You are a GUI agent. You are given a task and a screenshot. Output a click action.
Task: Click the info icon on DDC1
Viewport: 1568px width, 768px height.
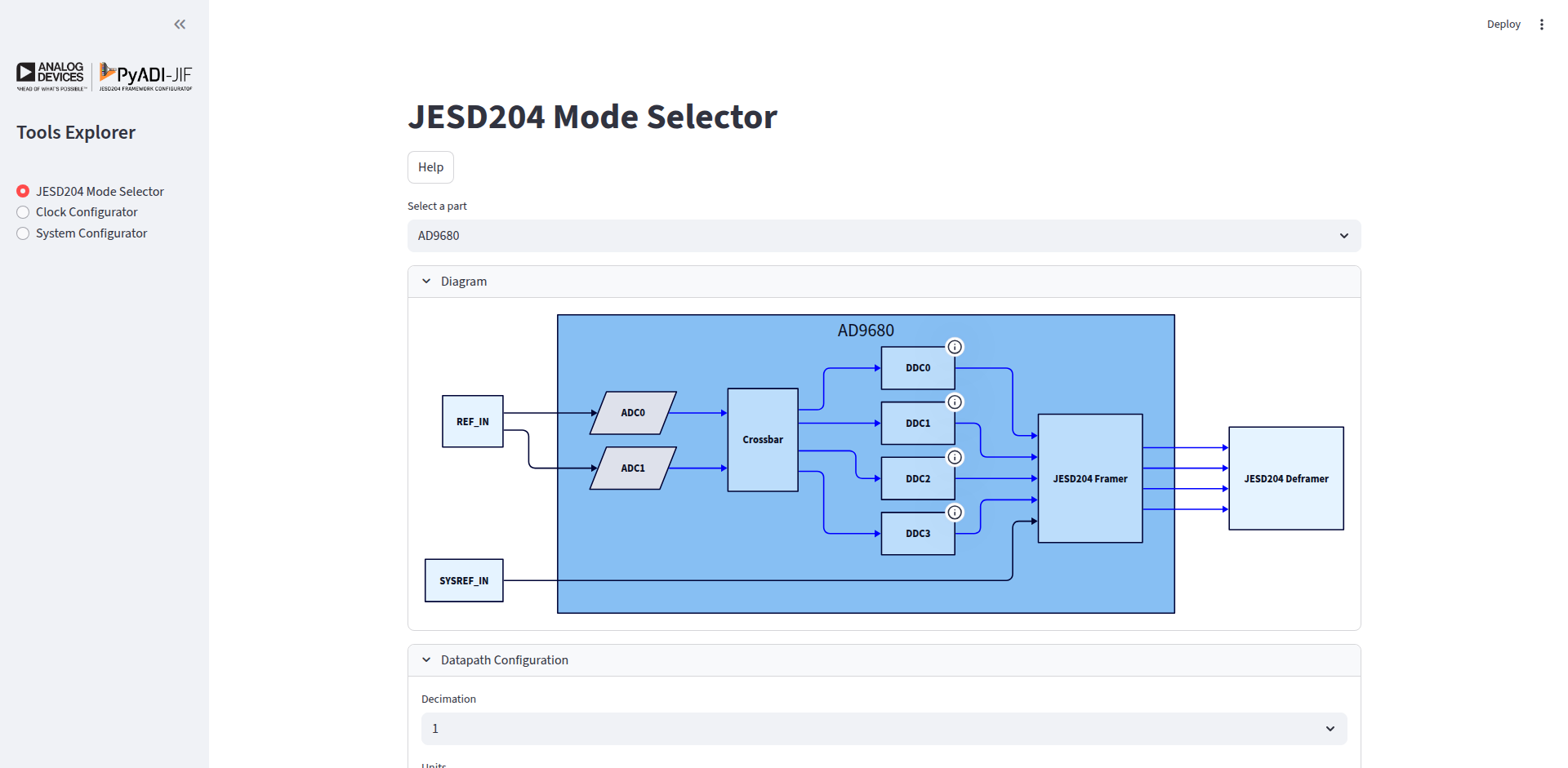pyautogui.click(x=955, y=402)
